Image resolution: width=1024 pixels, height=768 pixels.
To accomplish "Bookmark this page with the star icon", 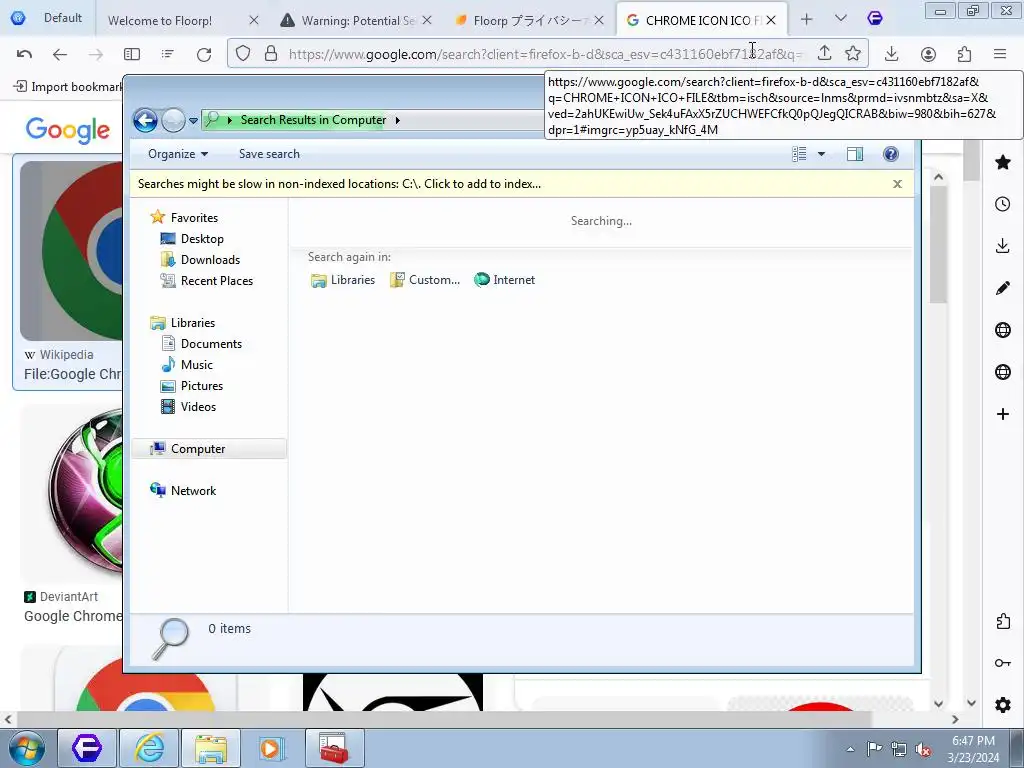I will [x=853, y=54].
